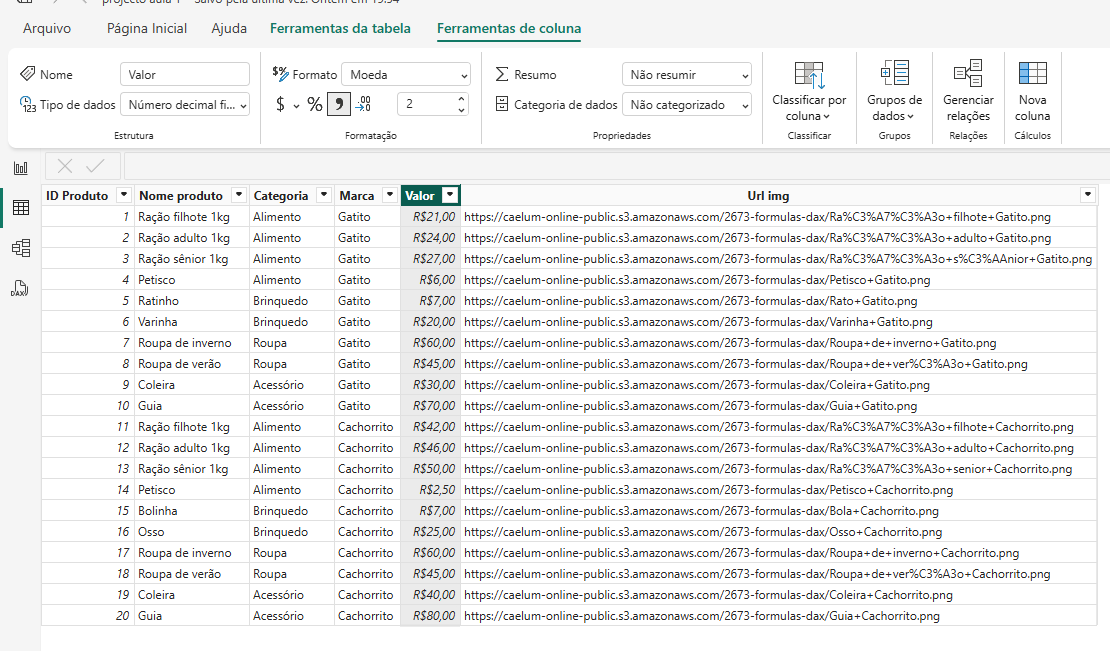Toggle thousands separator comma button
Image resolution: width=1110 pixels, height=651 pixels.
(339, 105)
